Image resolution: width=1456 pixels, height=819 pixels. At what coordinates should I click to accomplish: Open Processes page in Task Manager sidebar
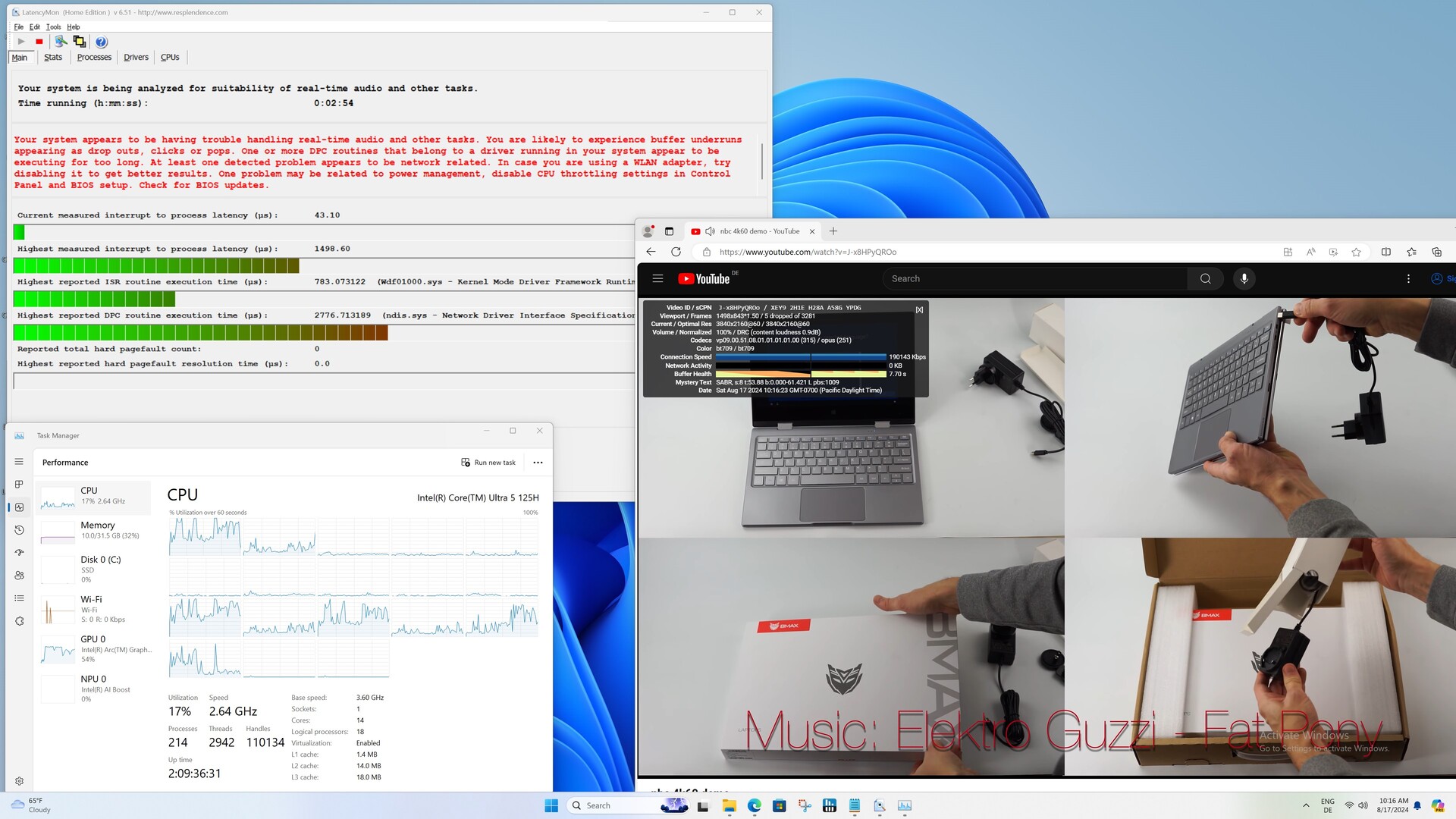(19, 485)
